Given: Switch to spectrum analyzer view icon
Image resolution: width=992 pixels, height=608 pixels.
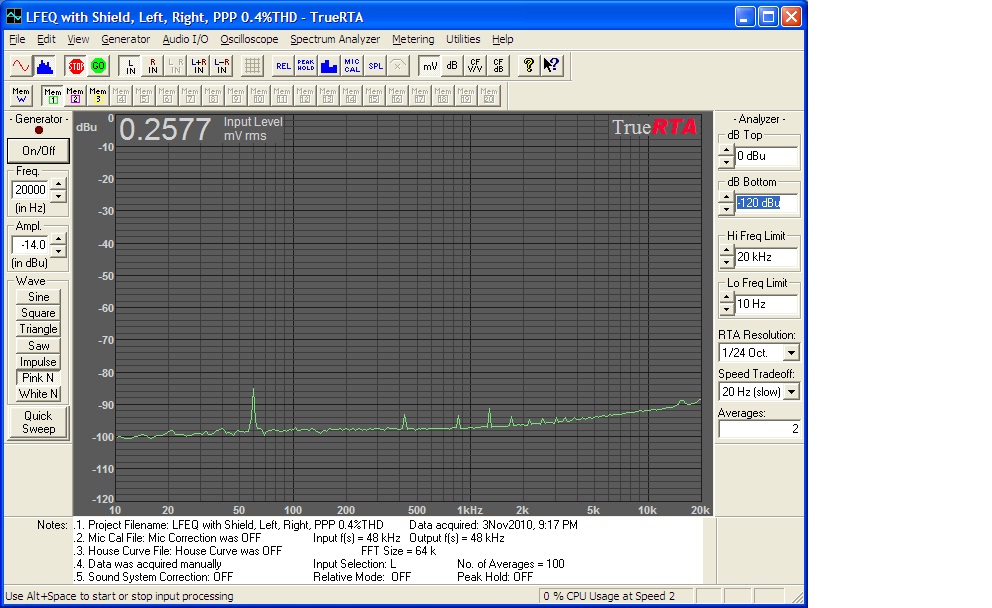Looking at the screenshot, I should click(44, 66).
